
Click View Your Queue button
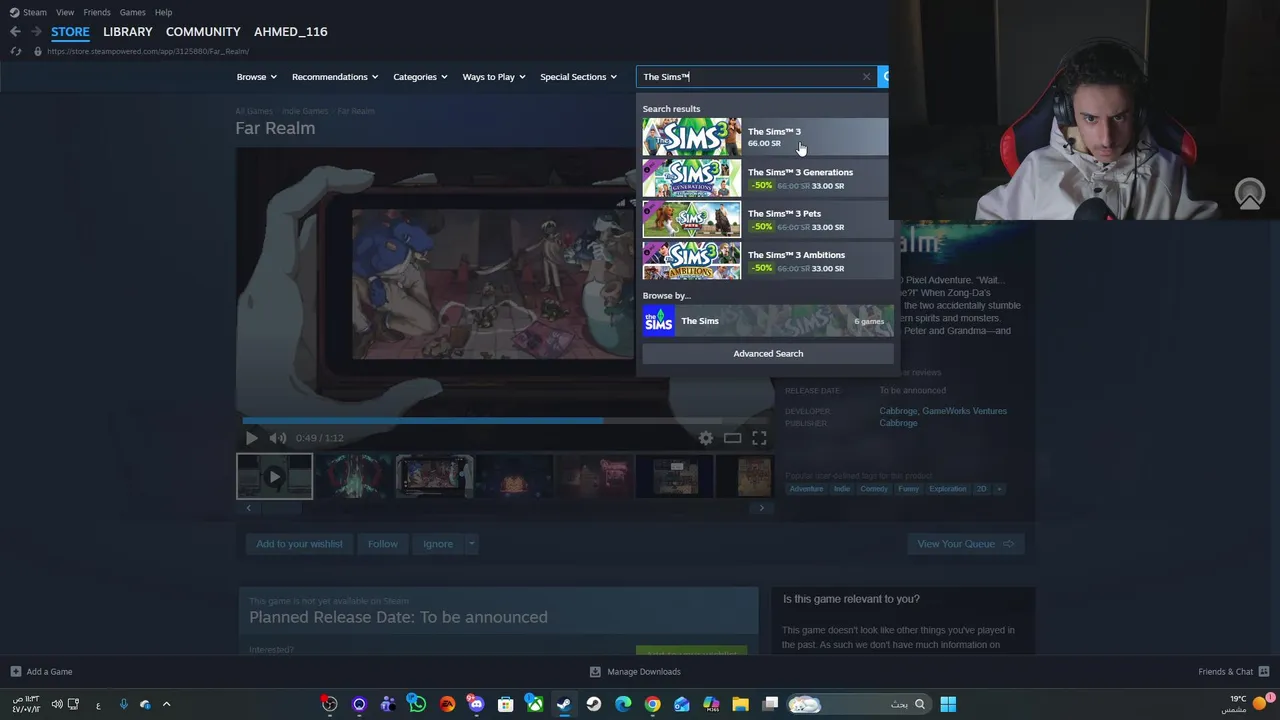coord(965,544)
